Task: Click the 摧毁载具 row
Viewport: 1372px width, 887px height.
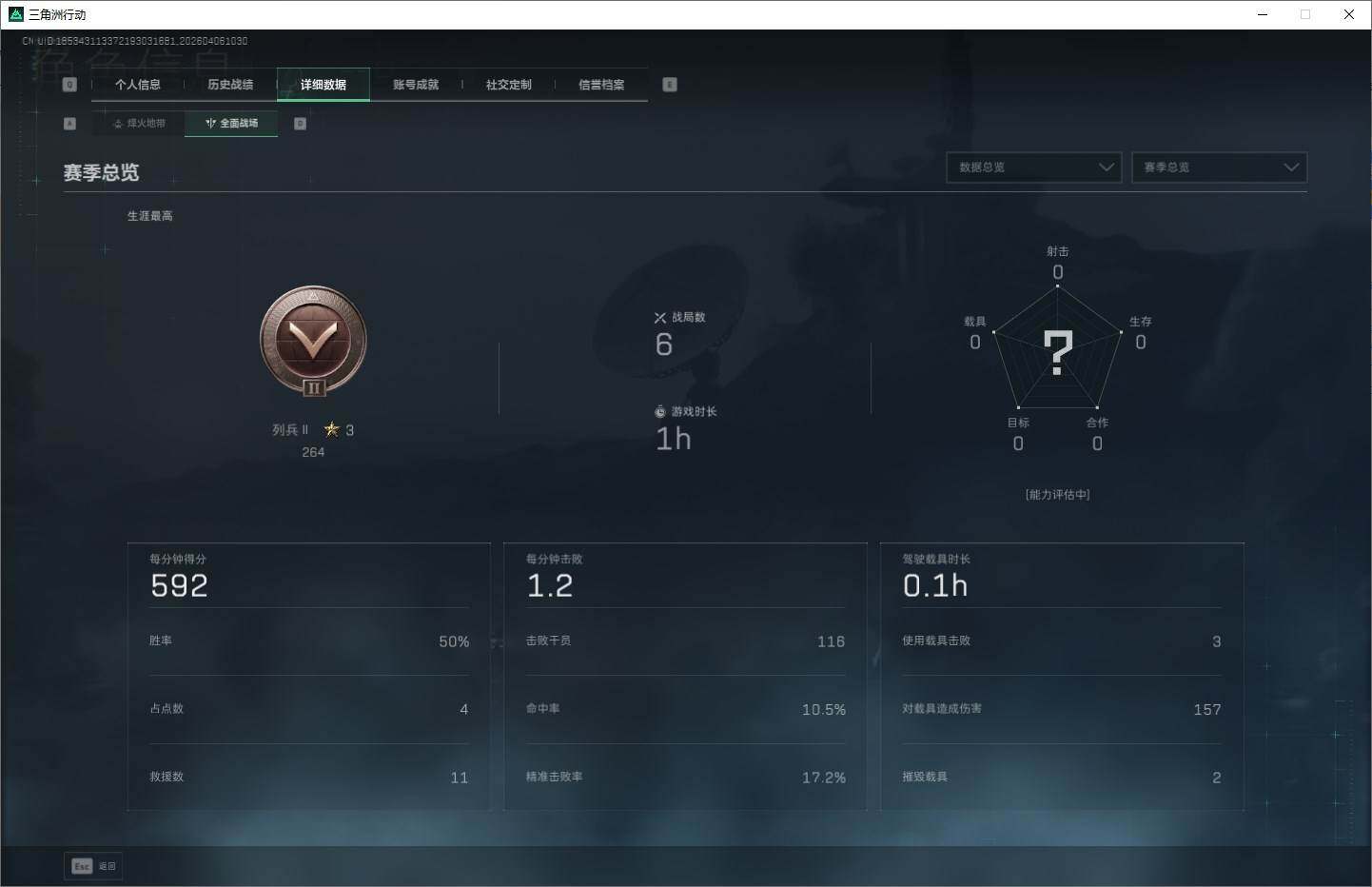Action: (1062, 778)
